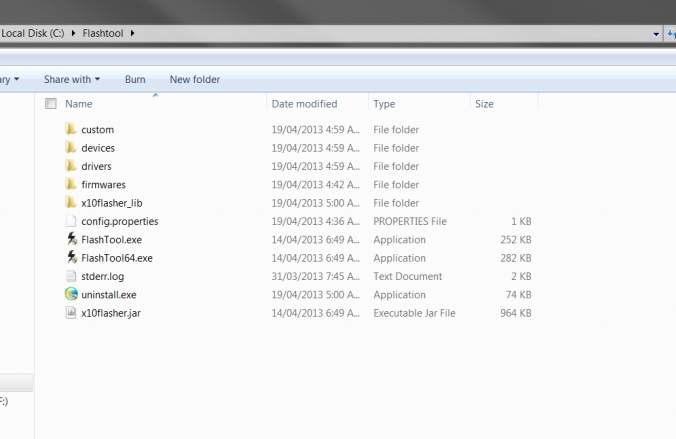Select the stderr.log file name
676x439 pixels.
103,276
